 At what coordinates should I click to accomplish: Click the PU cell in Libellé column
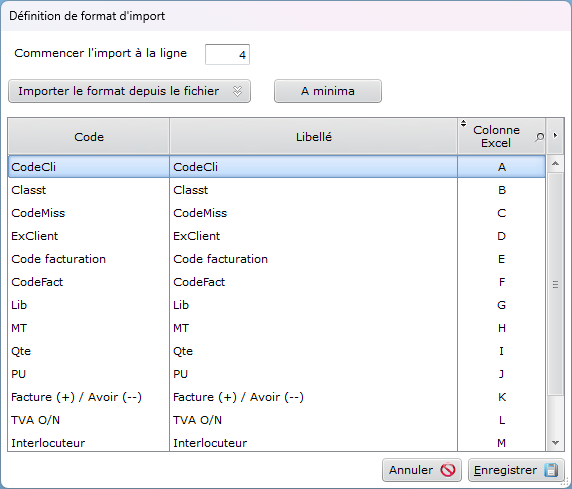click(x=313, y=374)
